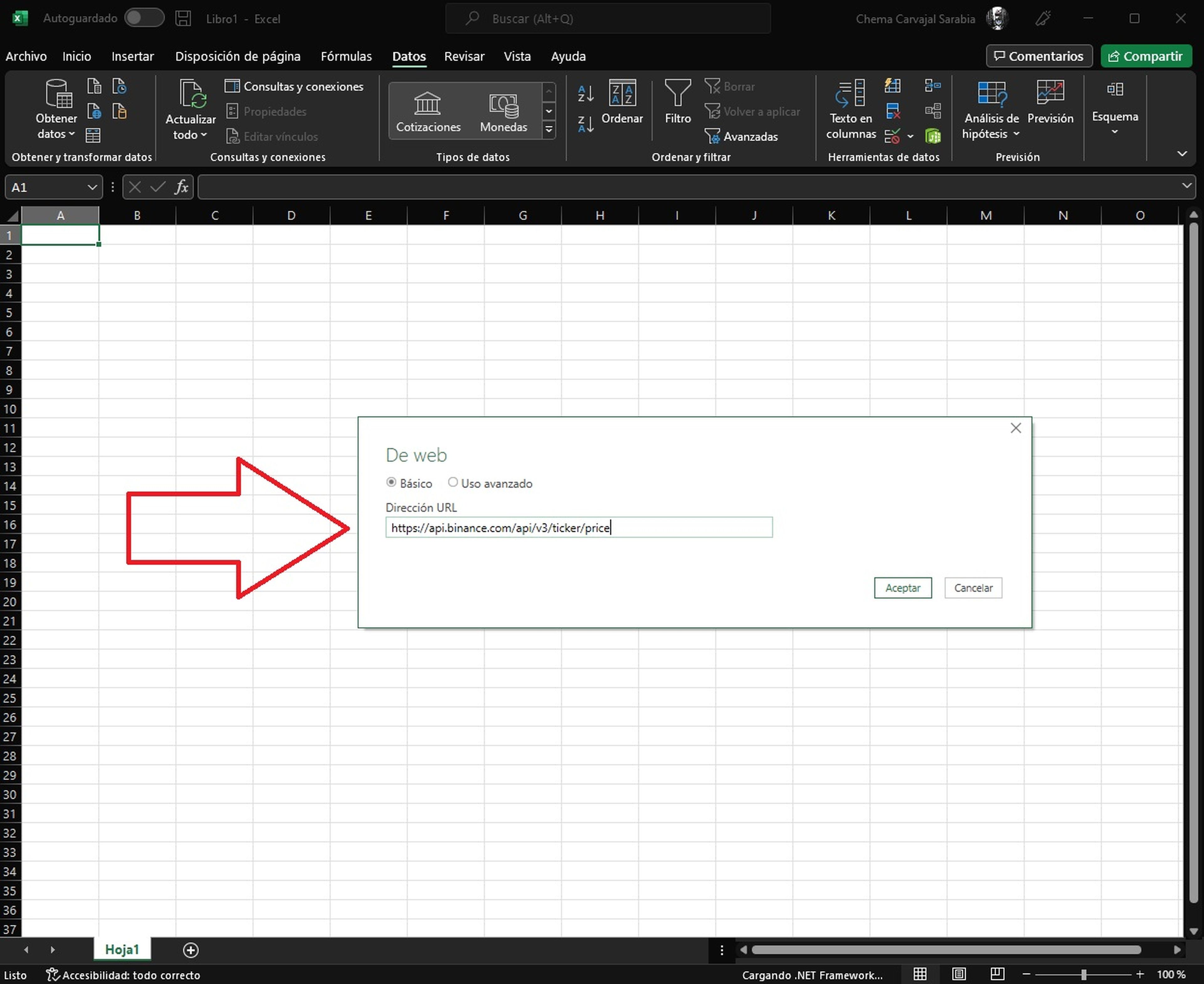Open Consultas y conexiones pane
This screenshot has height=984, width=1204.
[294, 86]
